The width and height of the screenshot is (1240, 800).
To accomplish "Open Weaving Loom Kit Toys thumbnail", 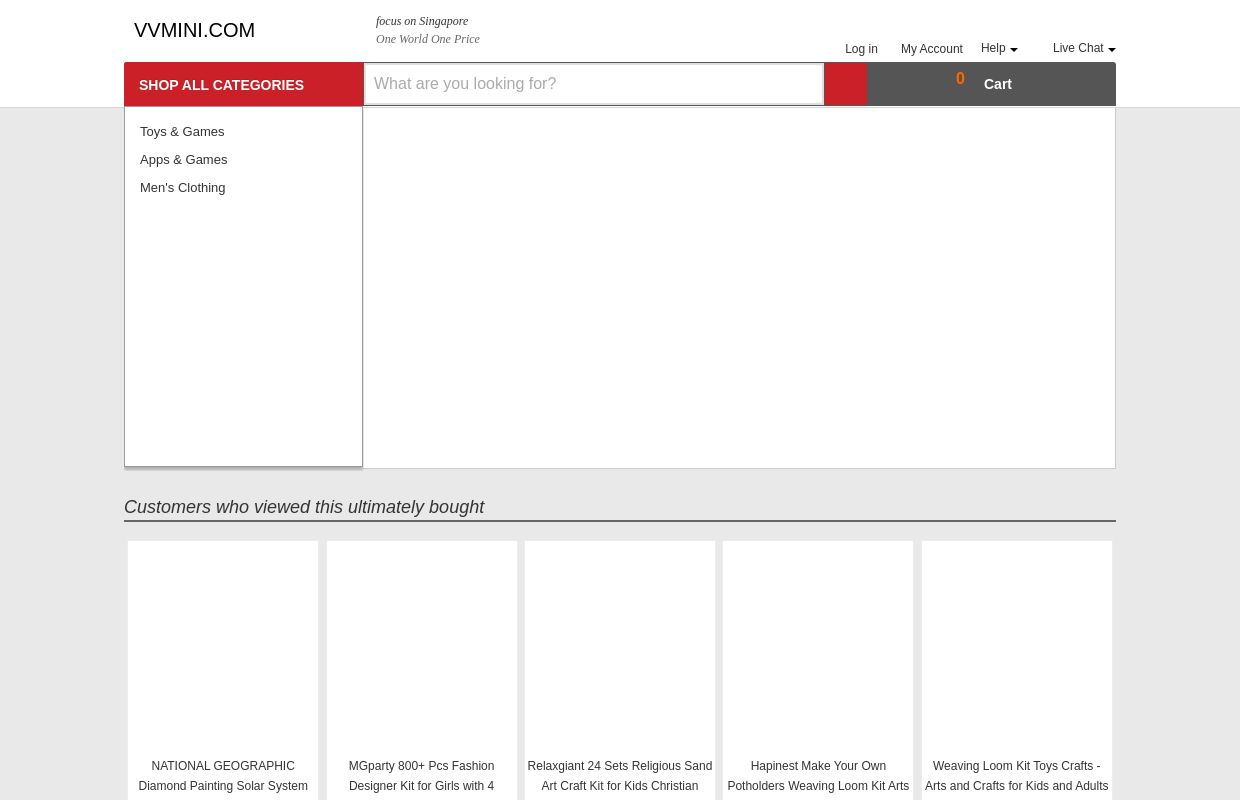I will 1016,646.
